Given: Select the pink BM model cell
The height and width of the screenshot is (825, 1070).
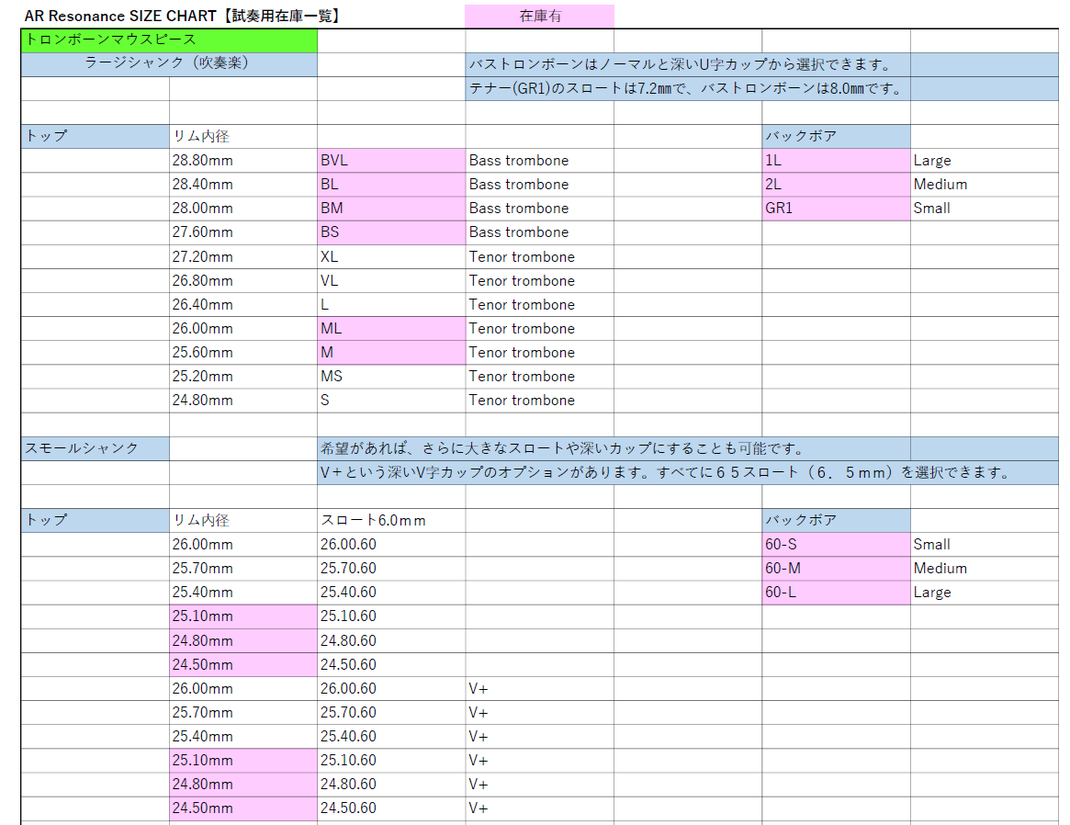Looking at the screenshot, I should coord(392,208).
